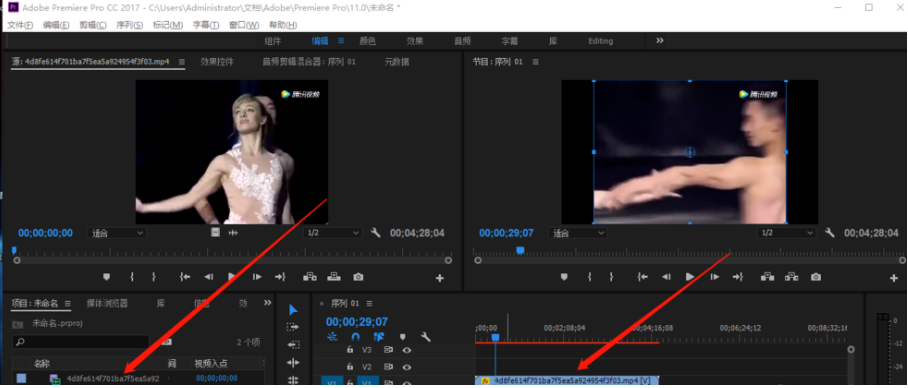Click the Insert button in Source monitor
This screenshot has width=908, height=388.
[310, 277]
